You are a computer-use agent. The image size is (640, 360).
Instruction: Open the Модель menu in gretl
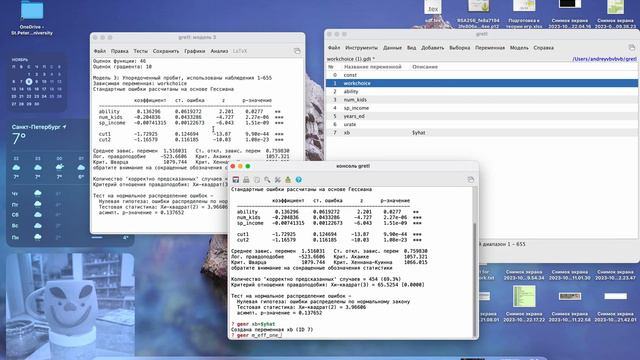[x=519, y=48]
